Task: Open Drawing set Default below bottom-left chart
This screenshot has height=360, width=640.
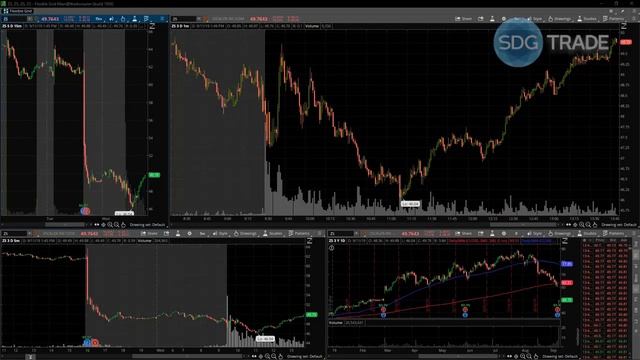Action: pos(305,356)
